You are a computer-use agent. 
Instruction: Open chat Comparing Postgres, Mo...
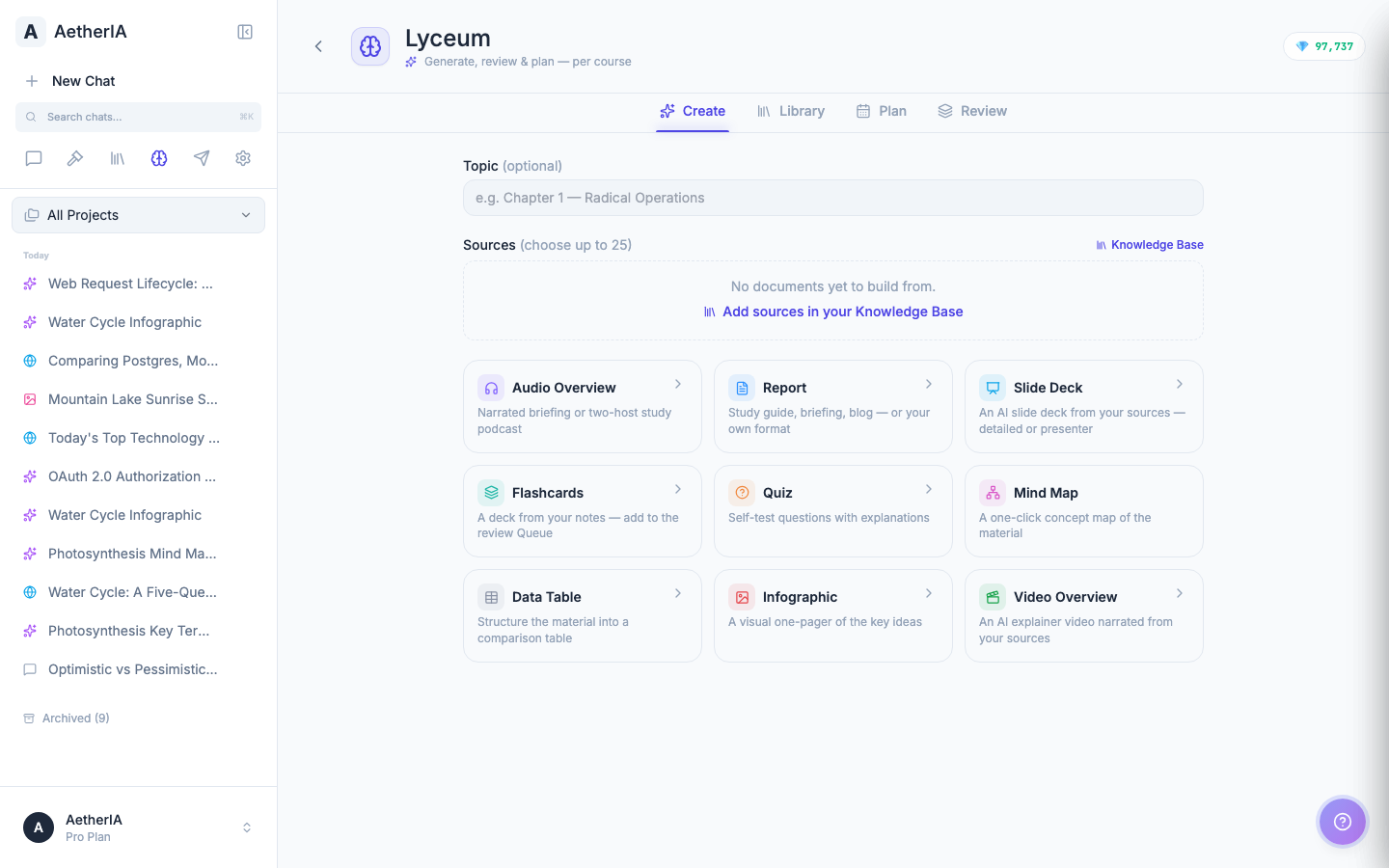[138, 361]
